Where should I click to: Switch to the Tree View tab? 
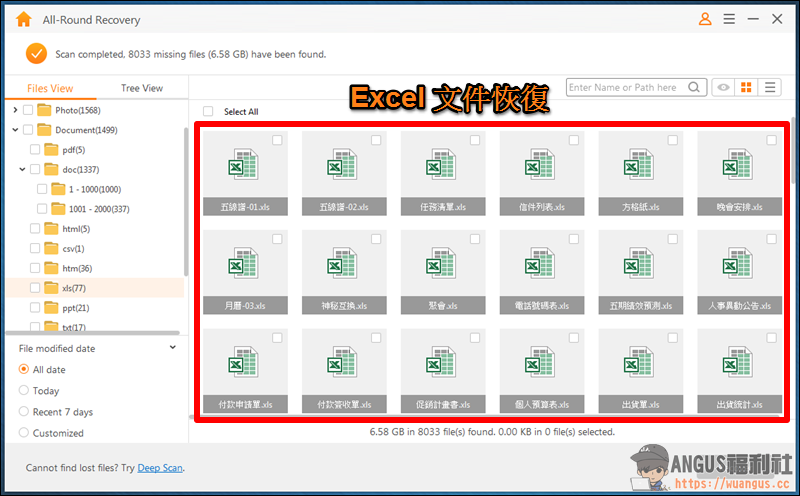pos(142,88)
